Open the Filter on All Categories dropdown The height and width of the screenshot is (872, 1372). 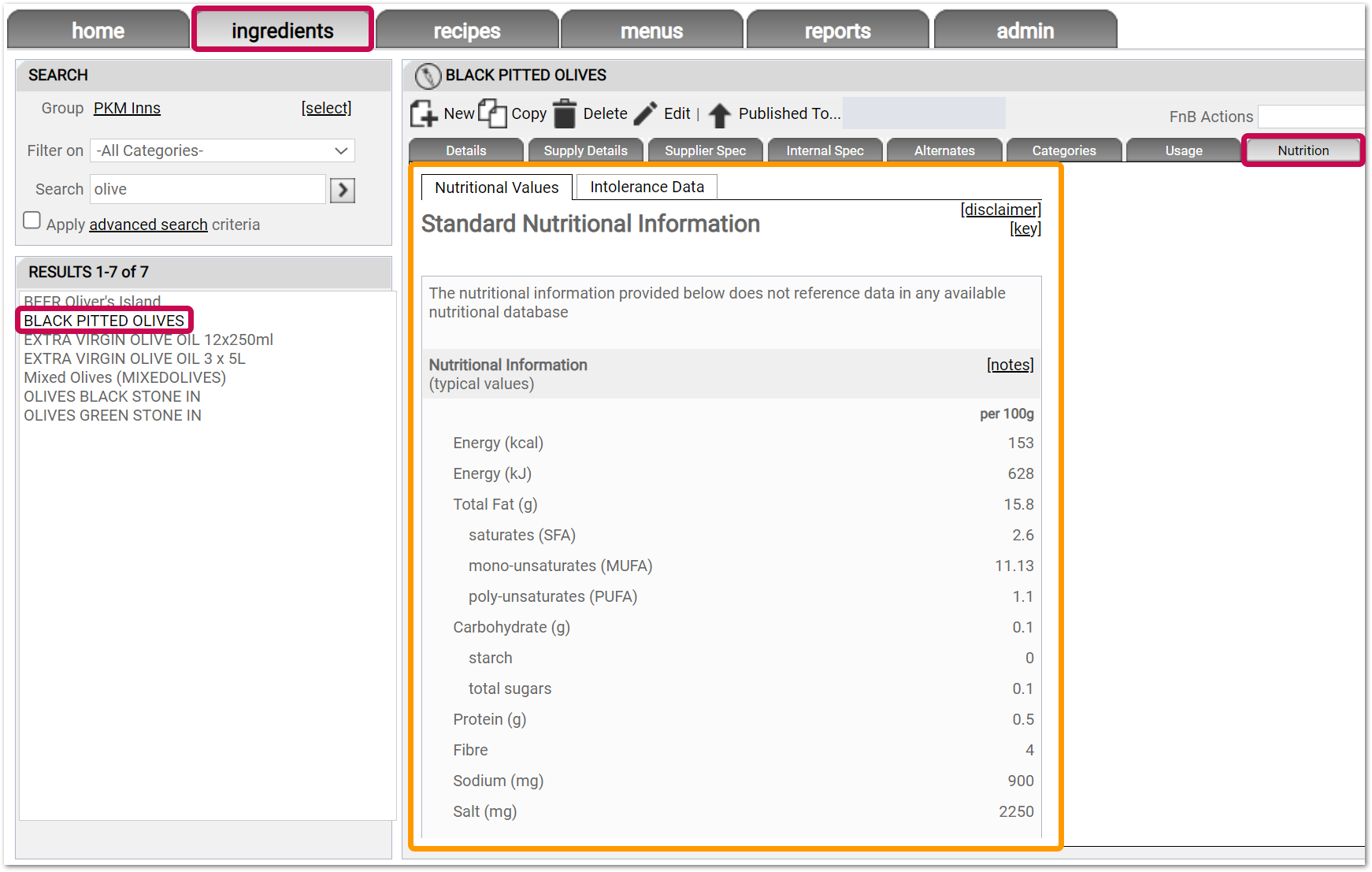click(x=223, y=150)
